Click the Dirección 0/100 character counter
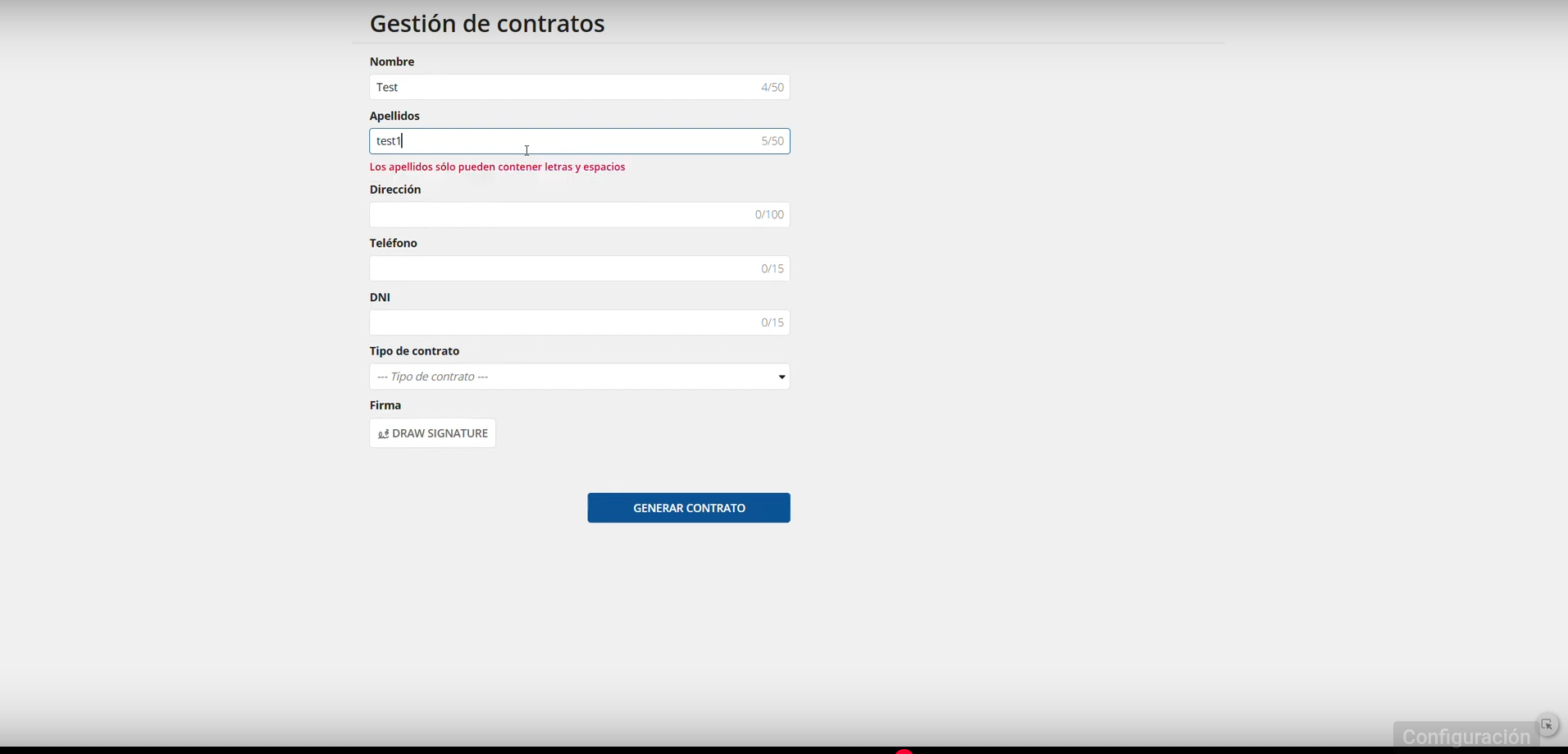 pos(769,215)
